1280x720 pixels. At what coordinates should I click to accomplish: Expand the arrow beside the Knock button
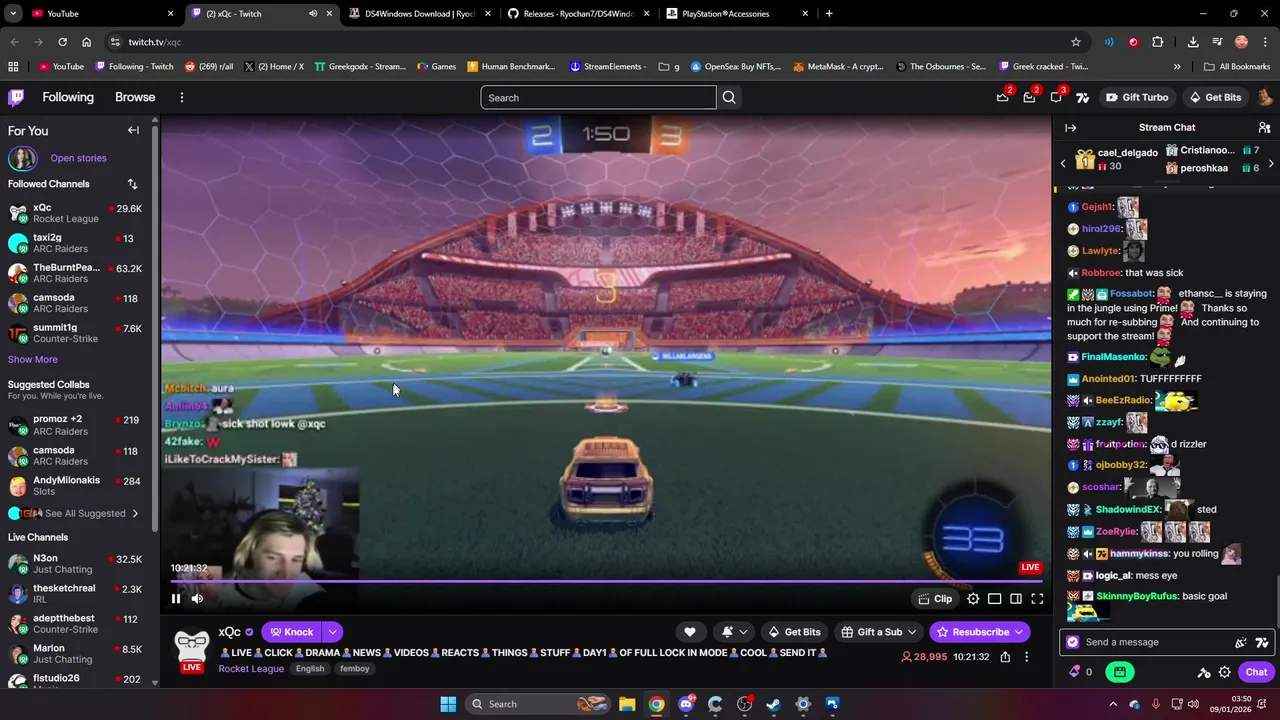(332, 632)
